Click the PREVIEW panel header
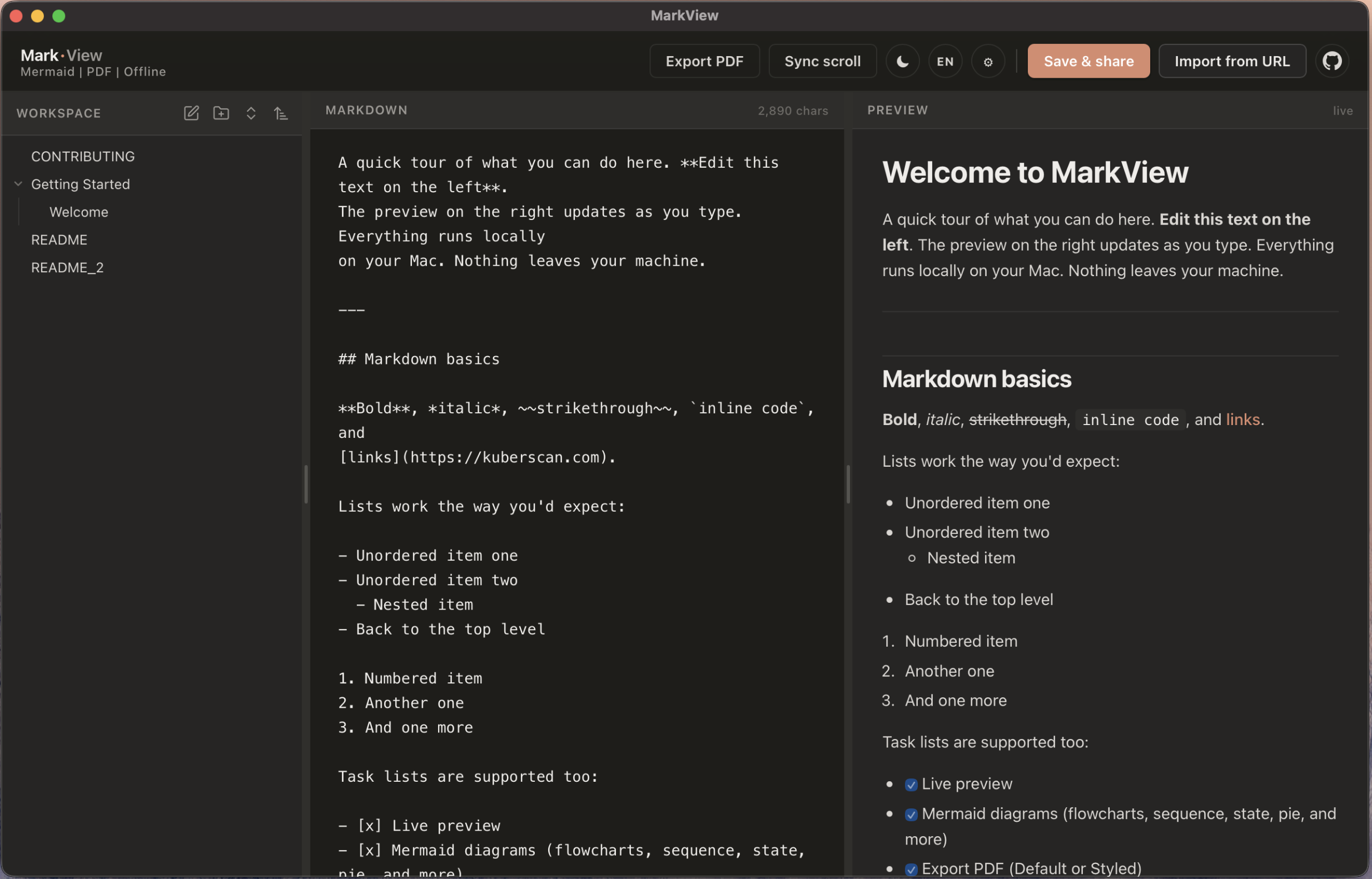 pyautogui.click(x=898, y=110)
